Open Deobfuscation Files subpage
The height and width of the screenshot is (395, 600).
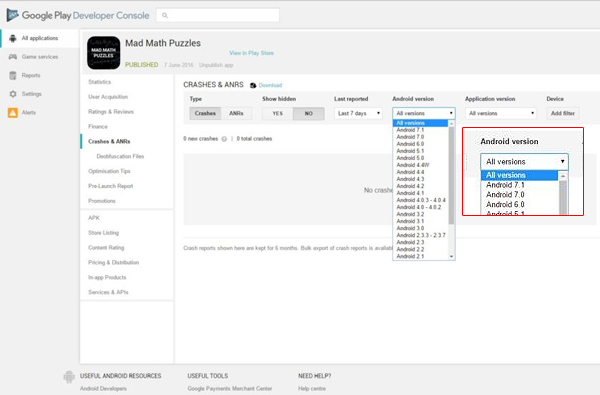coord(120,156)
